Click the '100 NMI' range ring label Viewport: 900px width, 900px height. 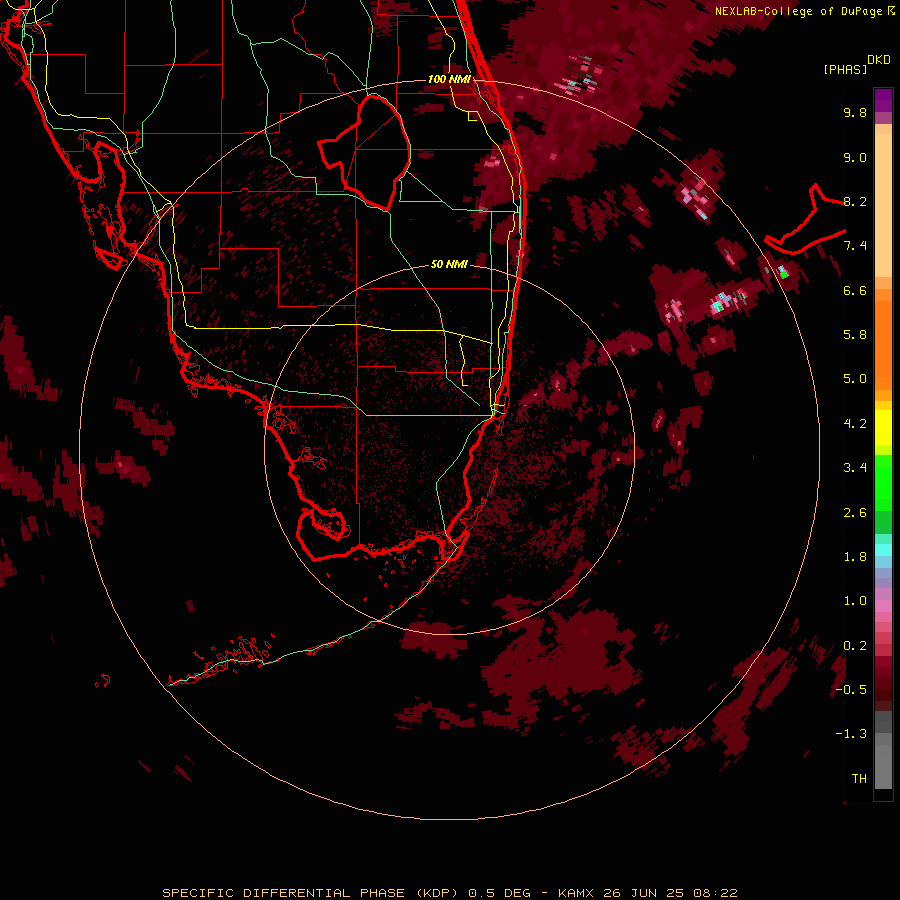[x=449, y=79]
